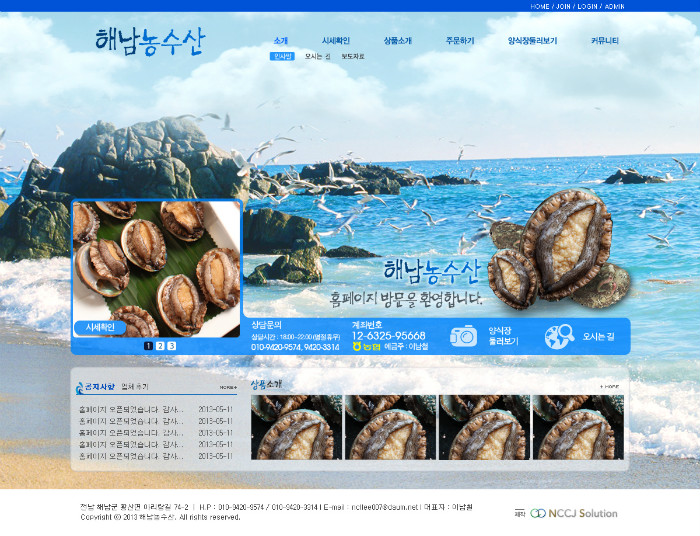700x536 pixels.
Task: Click the JOIN link in the top bar
Action: (x=564, y=6)
